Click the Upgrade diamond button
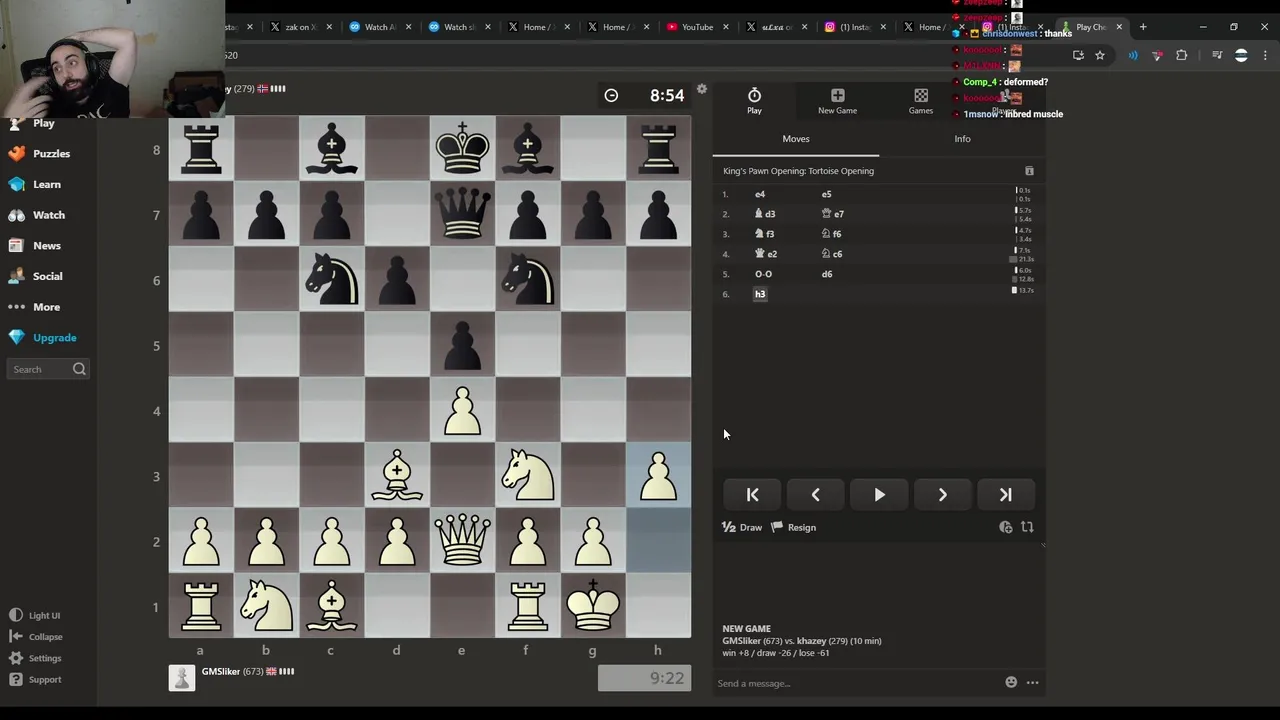The height and width of the screenshot is (720, 1280). click(43, 338)
